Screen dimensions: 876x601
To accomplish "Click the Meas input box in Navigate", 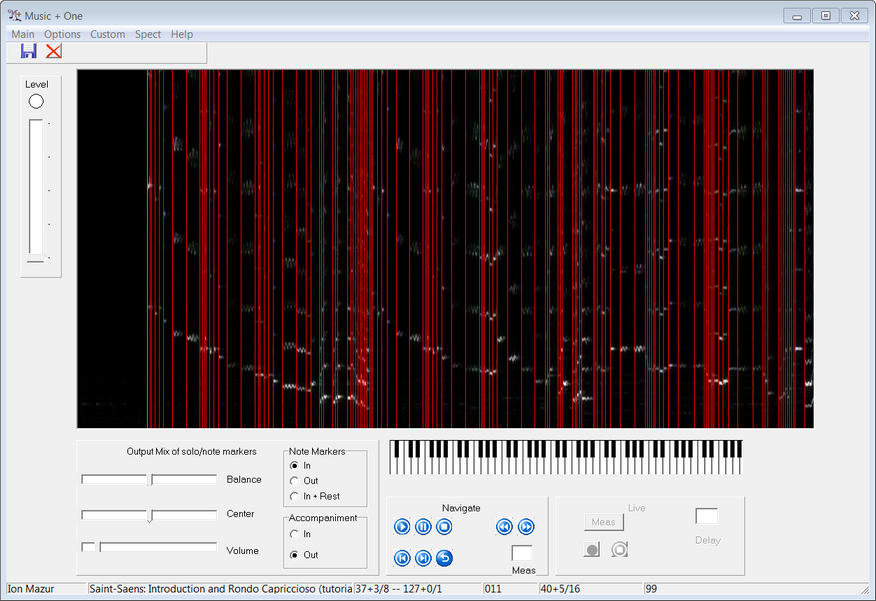I will click(x=522, y=553).
